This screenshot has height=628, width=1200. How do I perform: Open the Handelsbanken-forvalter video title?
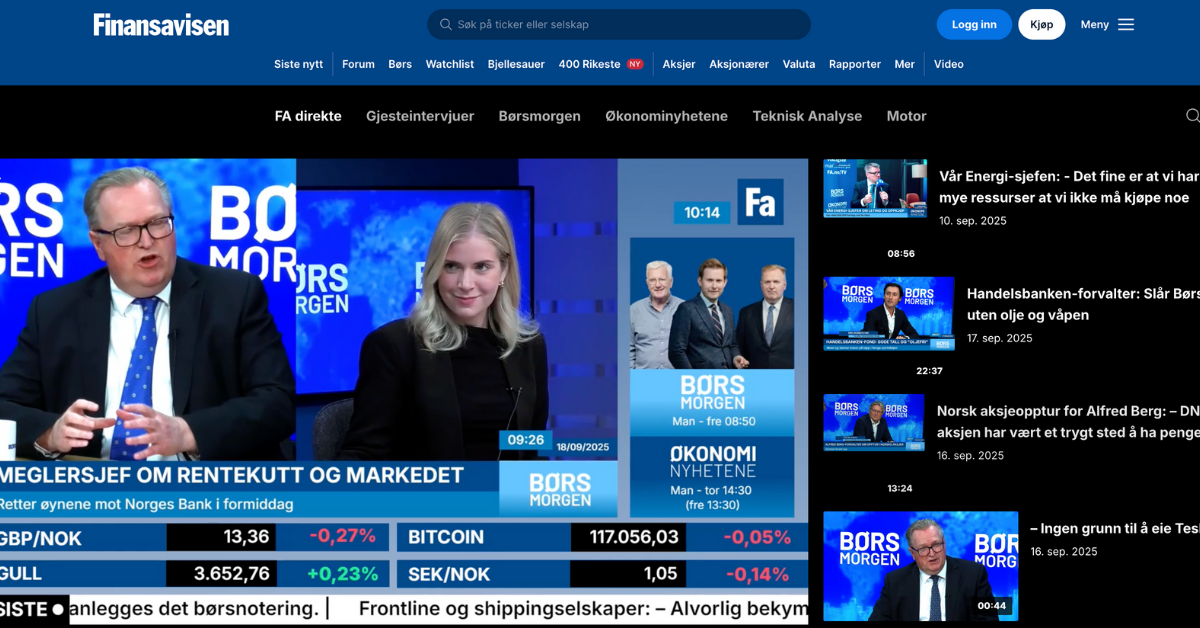(1082, 304)
